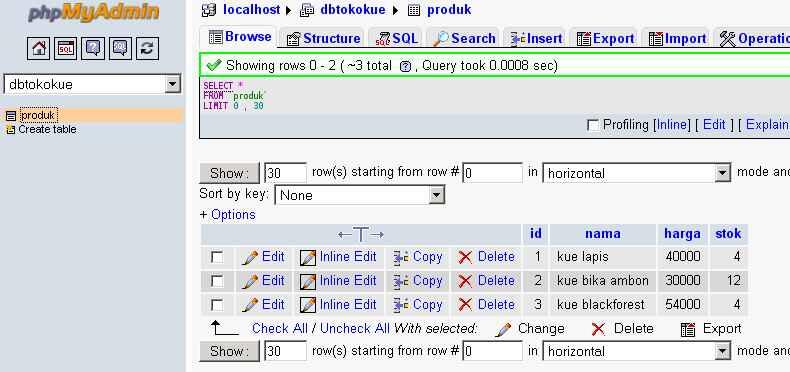Click the Uncheck All link
Viewport: 790px width, 372px height.
355,329
